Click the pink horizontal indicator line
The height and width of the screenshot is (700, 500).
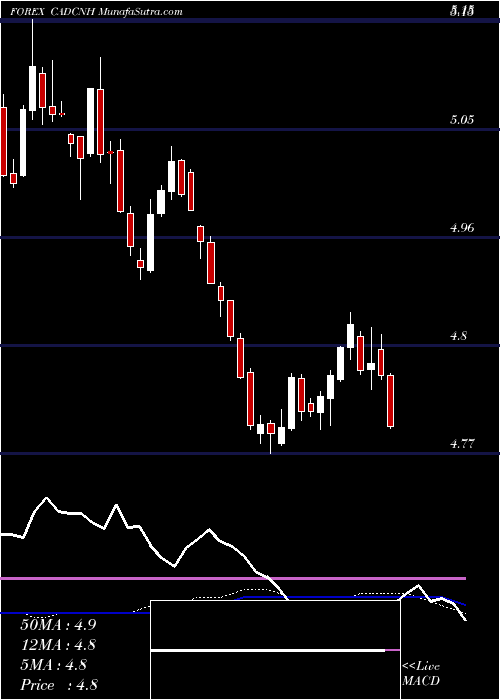(x=233, y=579)
